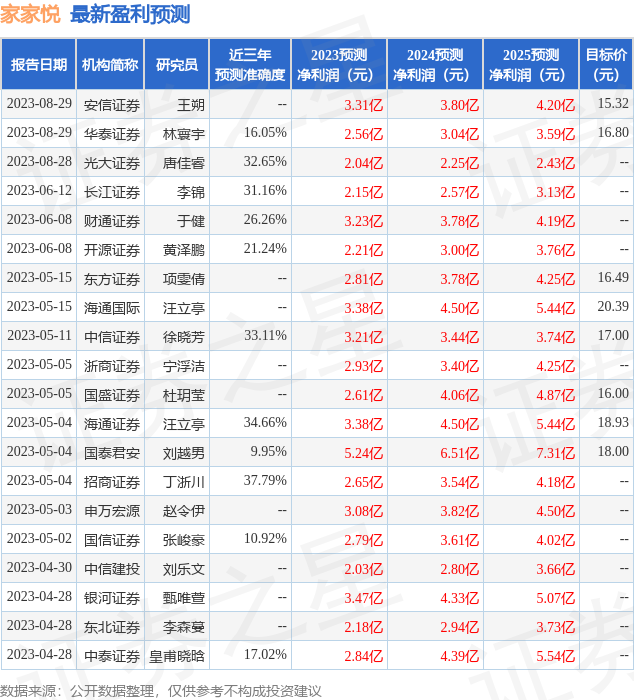The width and height of the screenshot is (634, 700).
Task: Select the 近三年预测准确度 column header
Action: [250, 64]
